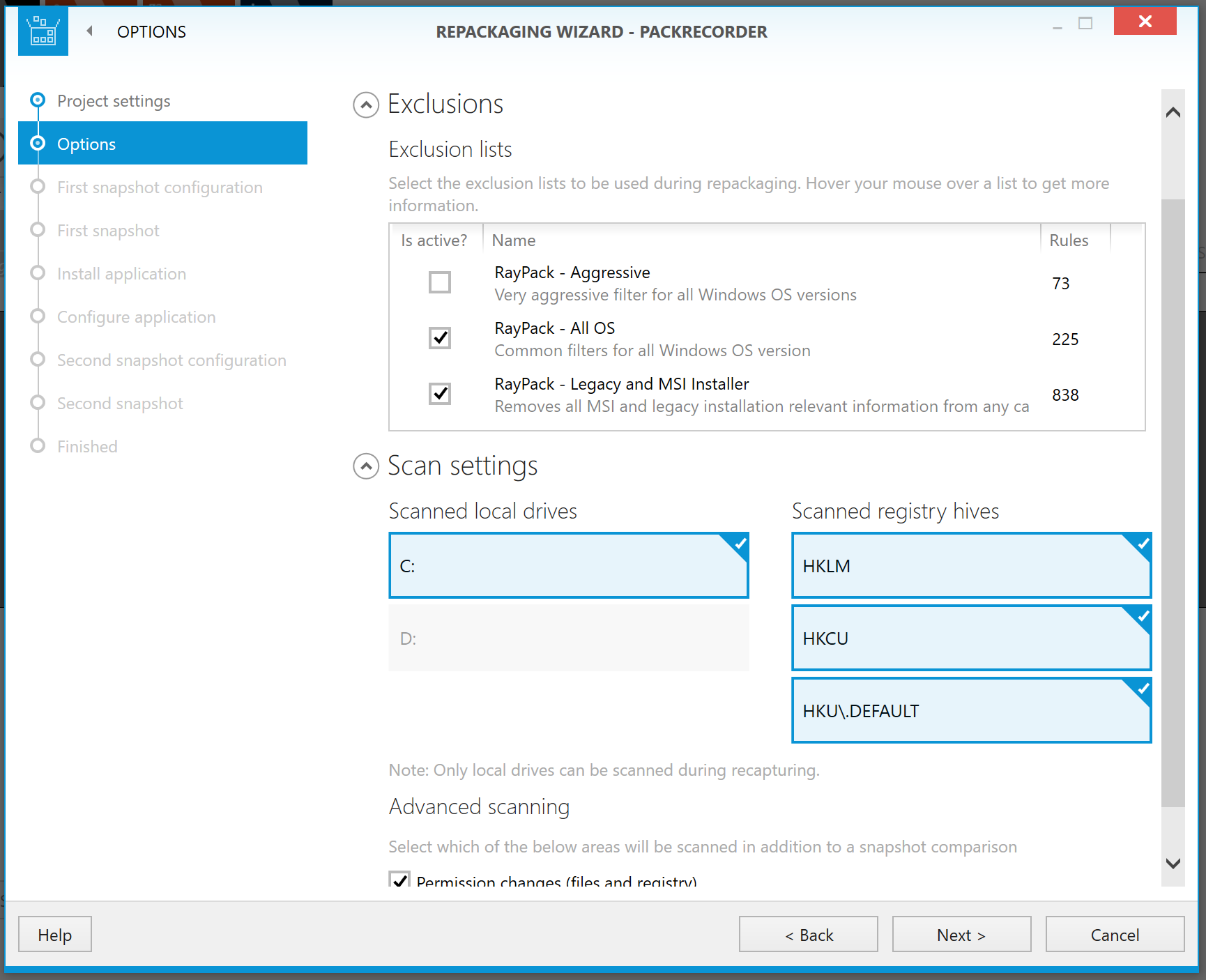Screen dimensions: 1206x980
Task: Click the PackRecorder app logo icon
Action: 43,31
